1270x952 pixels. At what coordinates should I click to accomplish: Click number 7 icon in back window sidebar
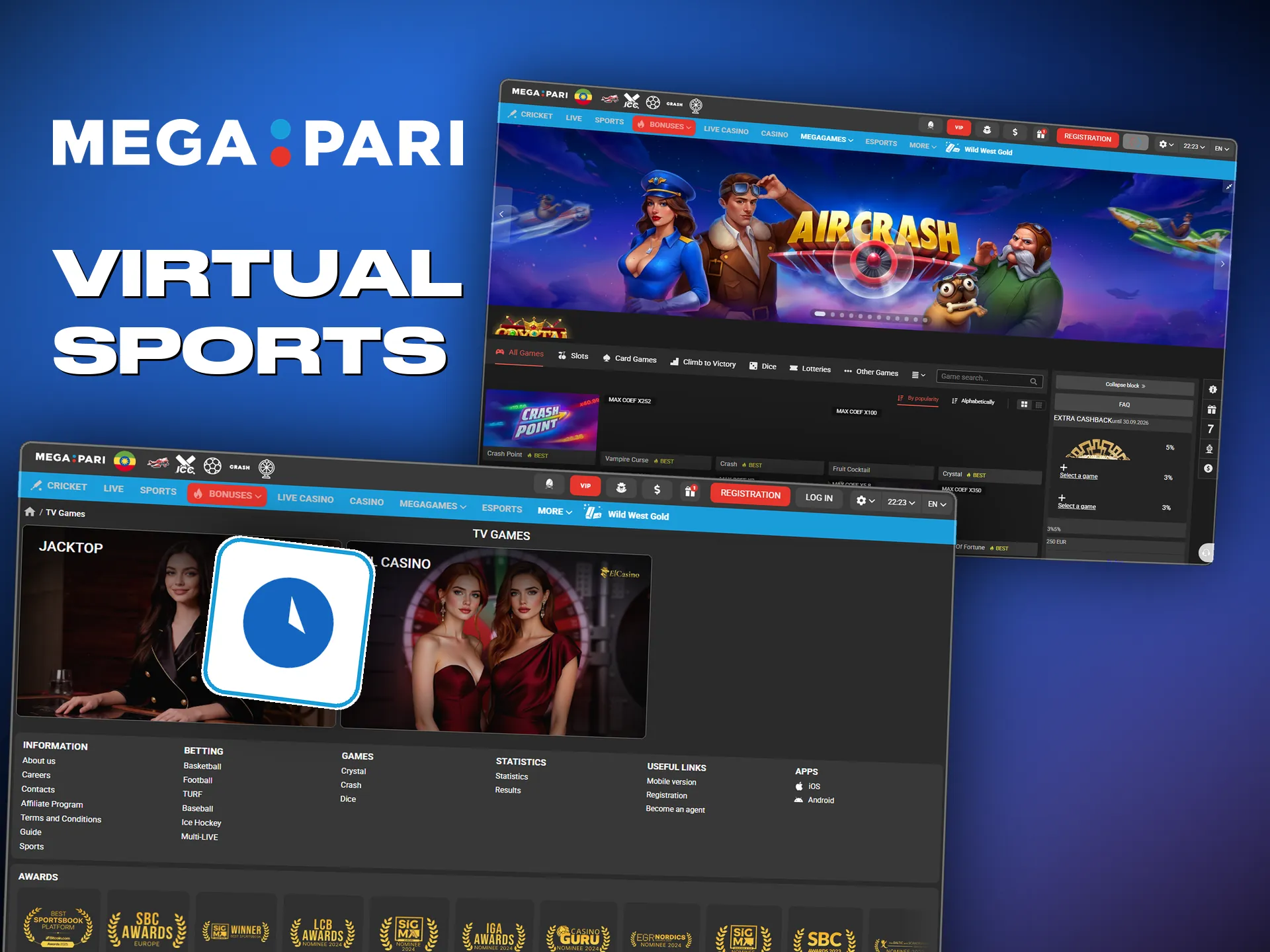pos(1210,429)
